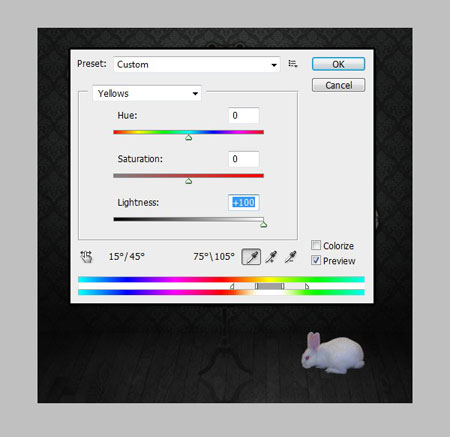This screenshot has height=437, width=450.
Task: Click the Saturation slider handle
Action: pos(189,181)
